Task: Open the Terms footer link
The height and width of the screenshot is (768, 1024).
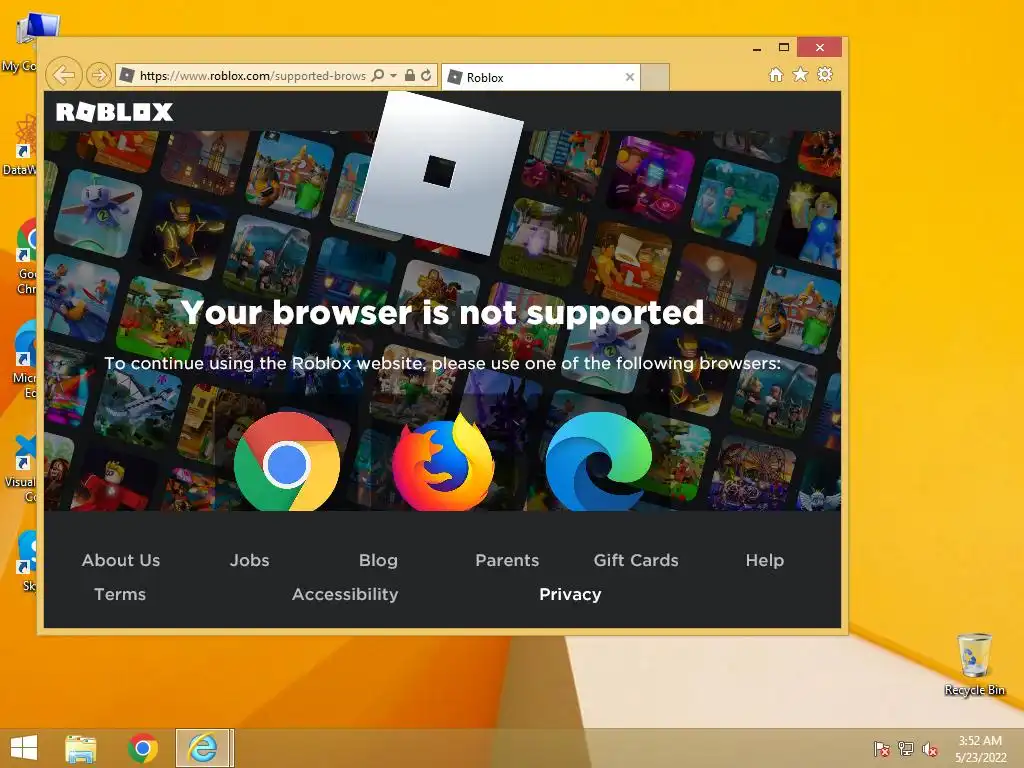Action: pyautogui.click(x=120, y=594)
